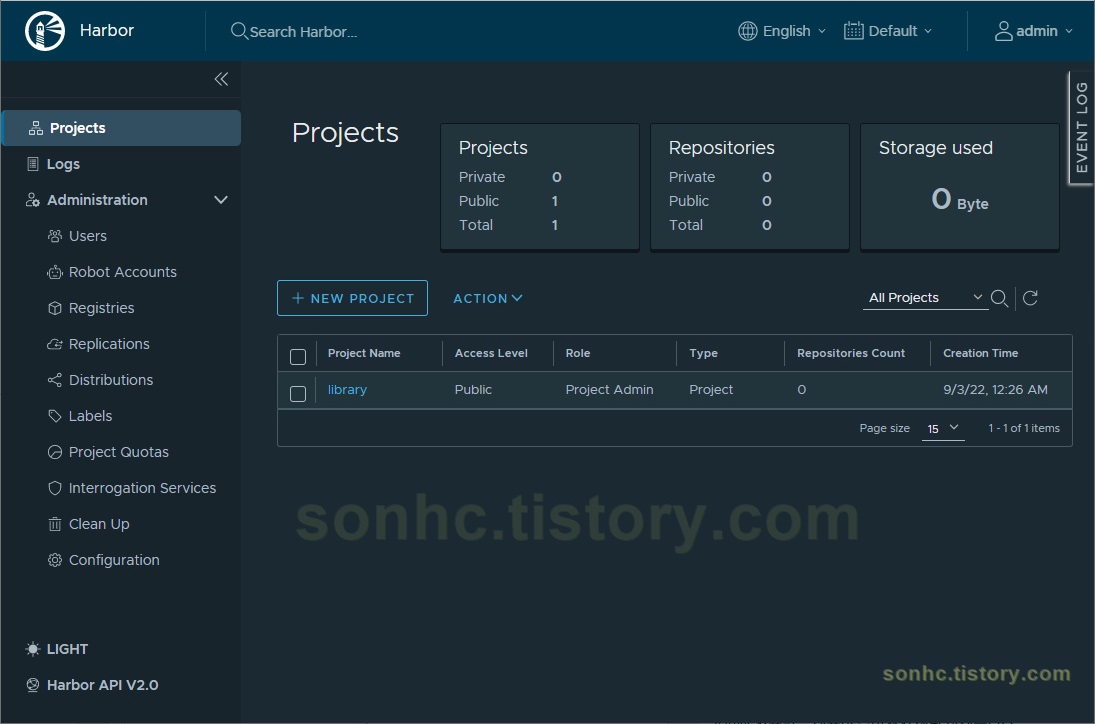This screenshot has height=724, width=1095.
Task: Go to Robot Accounts
Action: [x=122, y=272]
